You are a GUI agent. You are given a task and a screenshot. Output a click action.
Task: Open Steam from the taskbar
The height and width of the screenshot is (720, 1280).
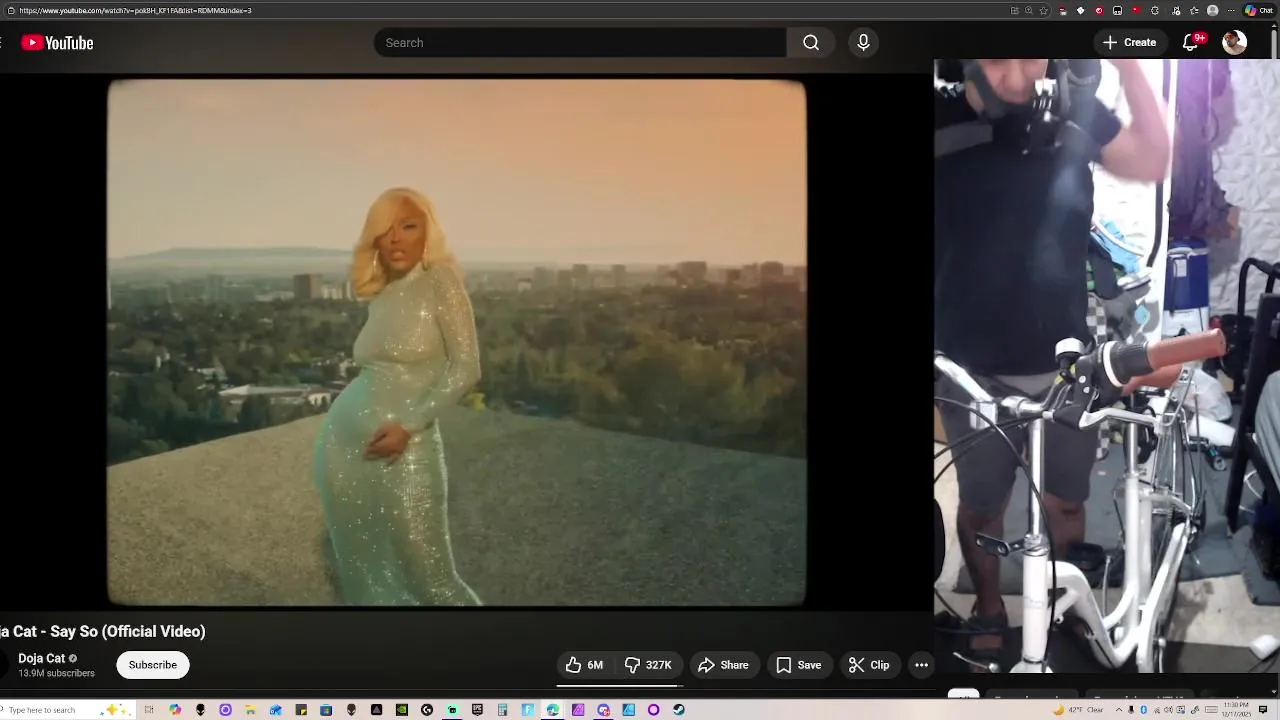678,710
